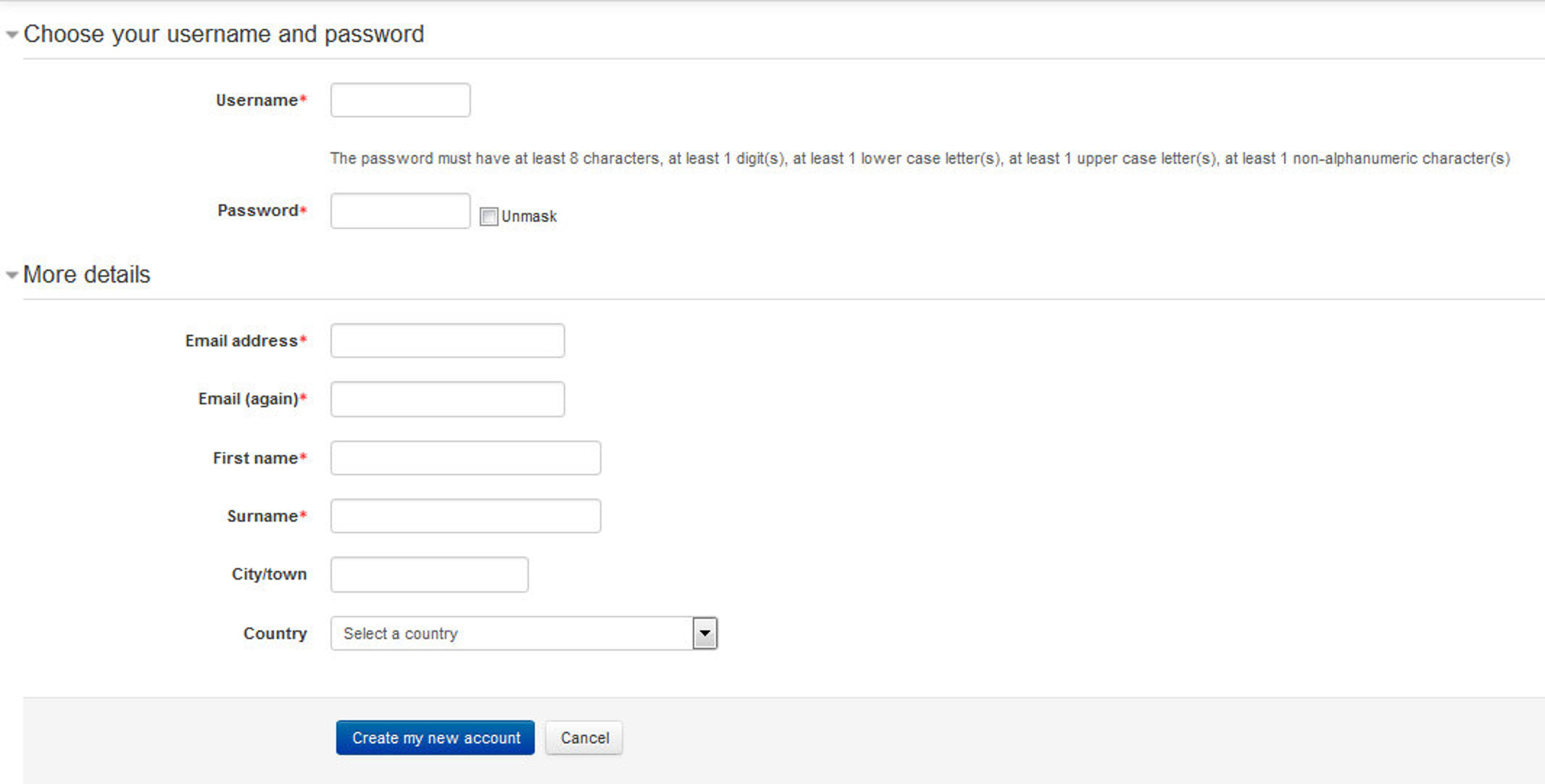Enable the Unmask toggle for password

coord(489,216)
